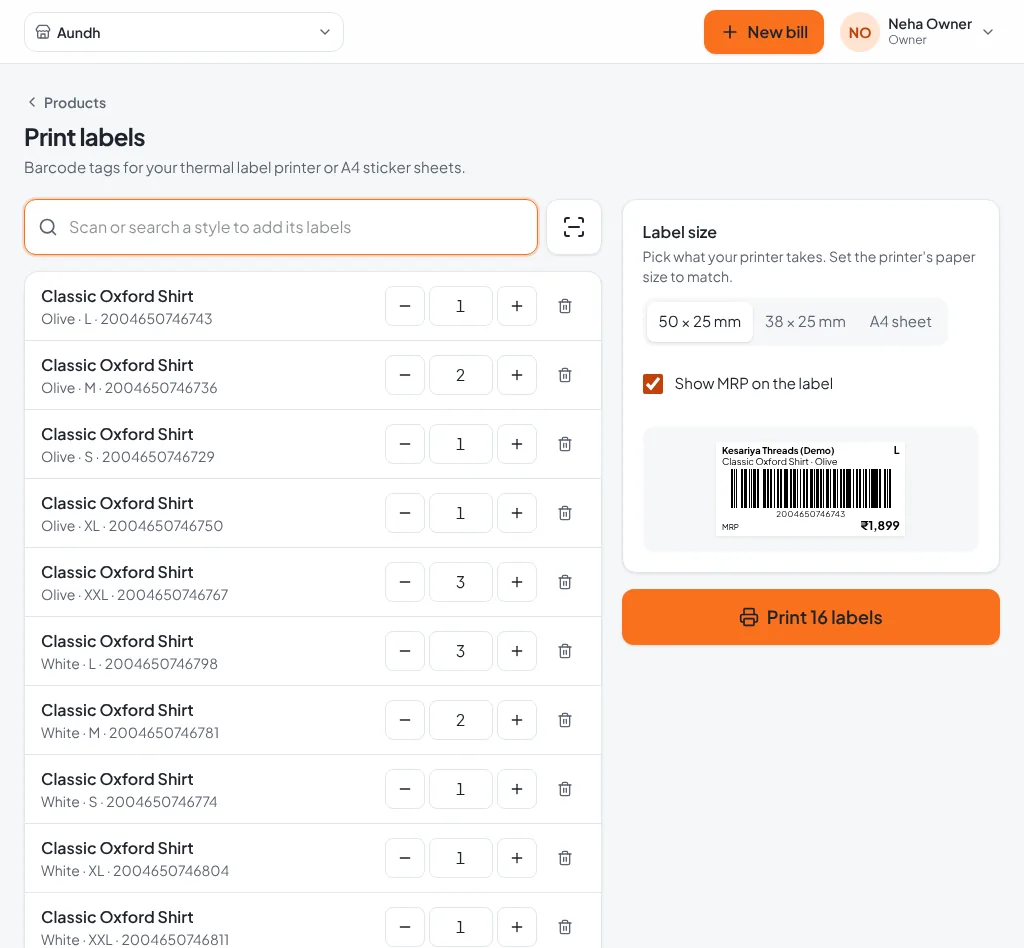The image size is (1024, 948).
Task: Remove Olive S 2004650746729 row via trash
Action: tap(565, 444)
